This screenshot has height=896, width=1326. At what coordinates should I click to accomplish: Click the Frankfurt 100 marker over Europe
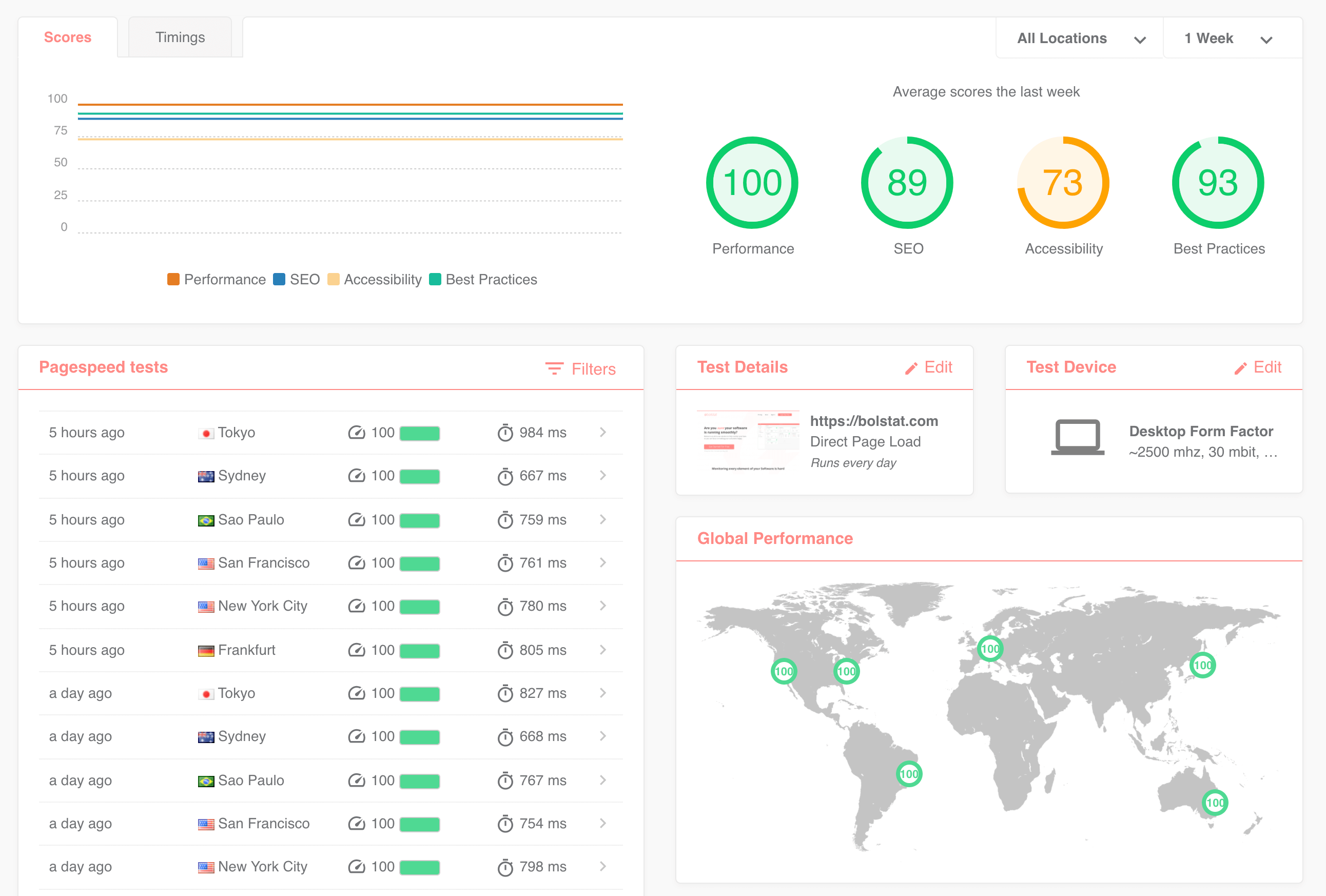coord(990,648)
